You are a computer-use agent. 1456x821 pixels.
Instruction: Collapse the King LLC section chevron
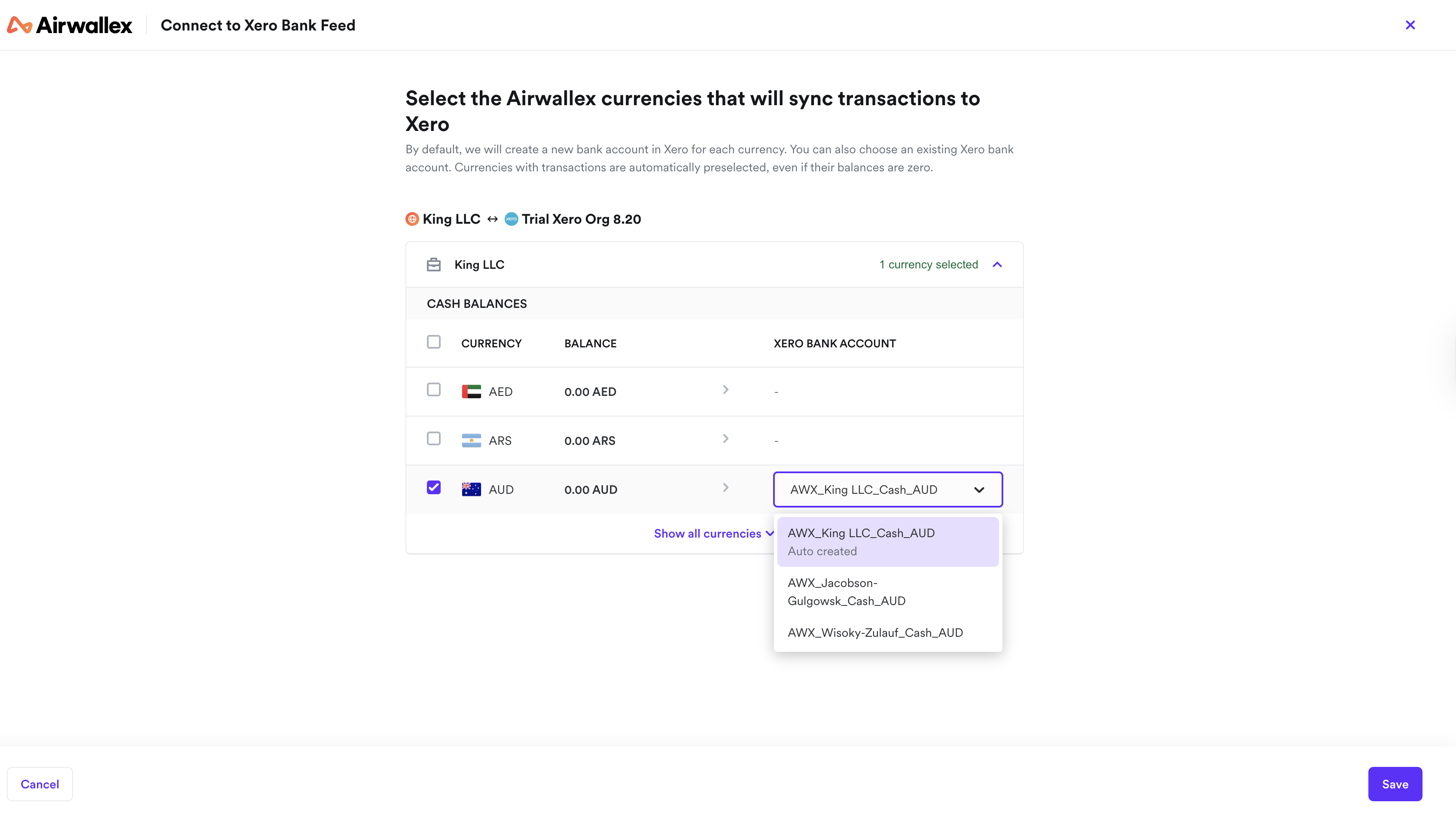(x=997, y=265)
